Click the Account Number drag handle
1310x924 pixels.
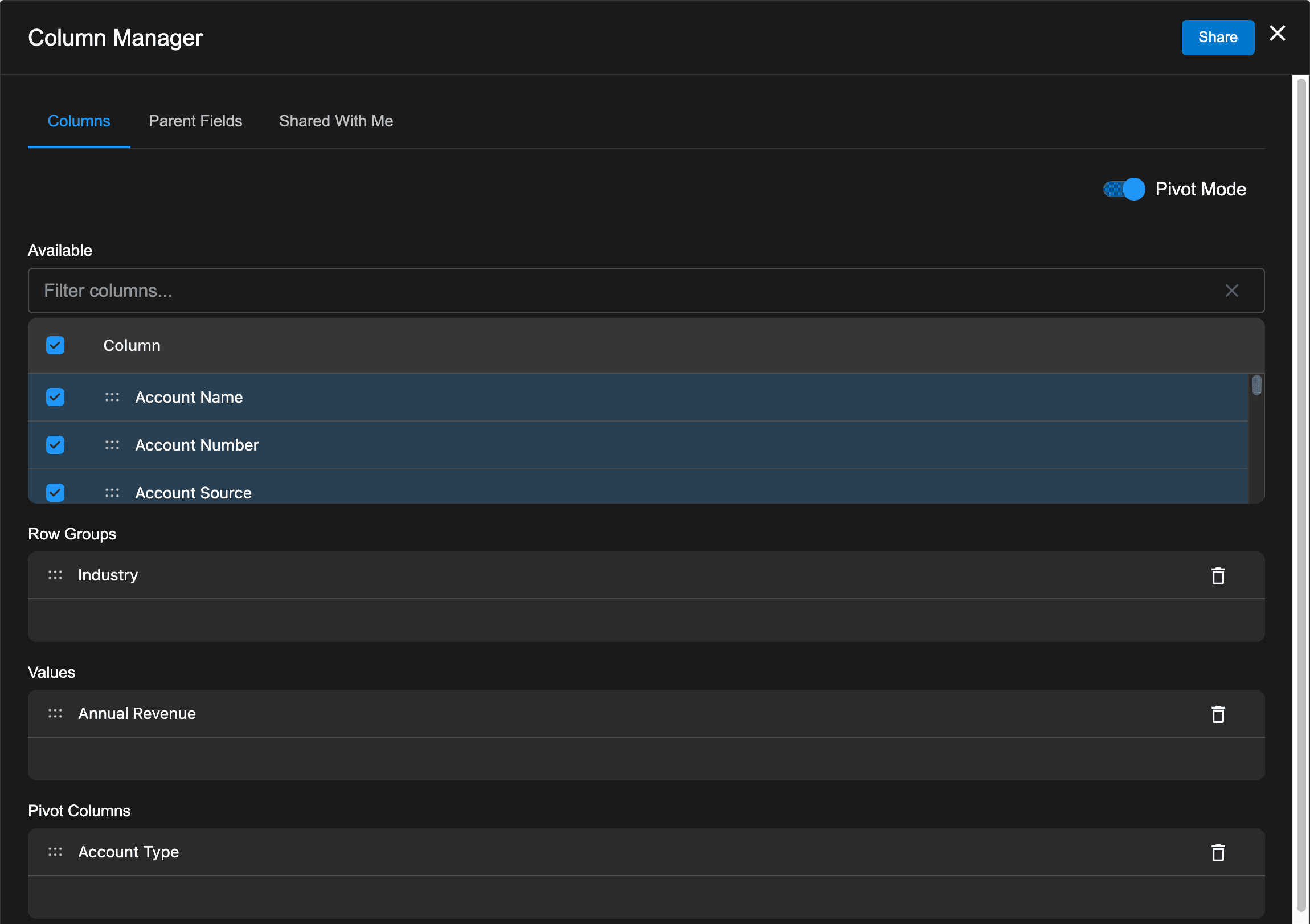click(x=112, y=445)
